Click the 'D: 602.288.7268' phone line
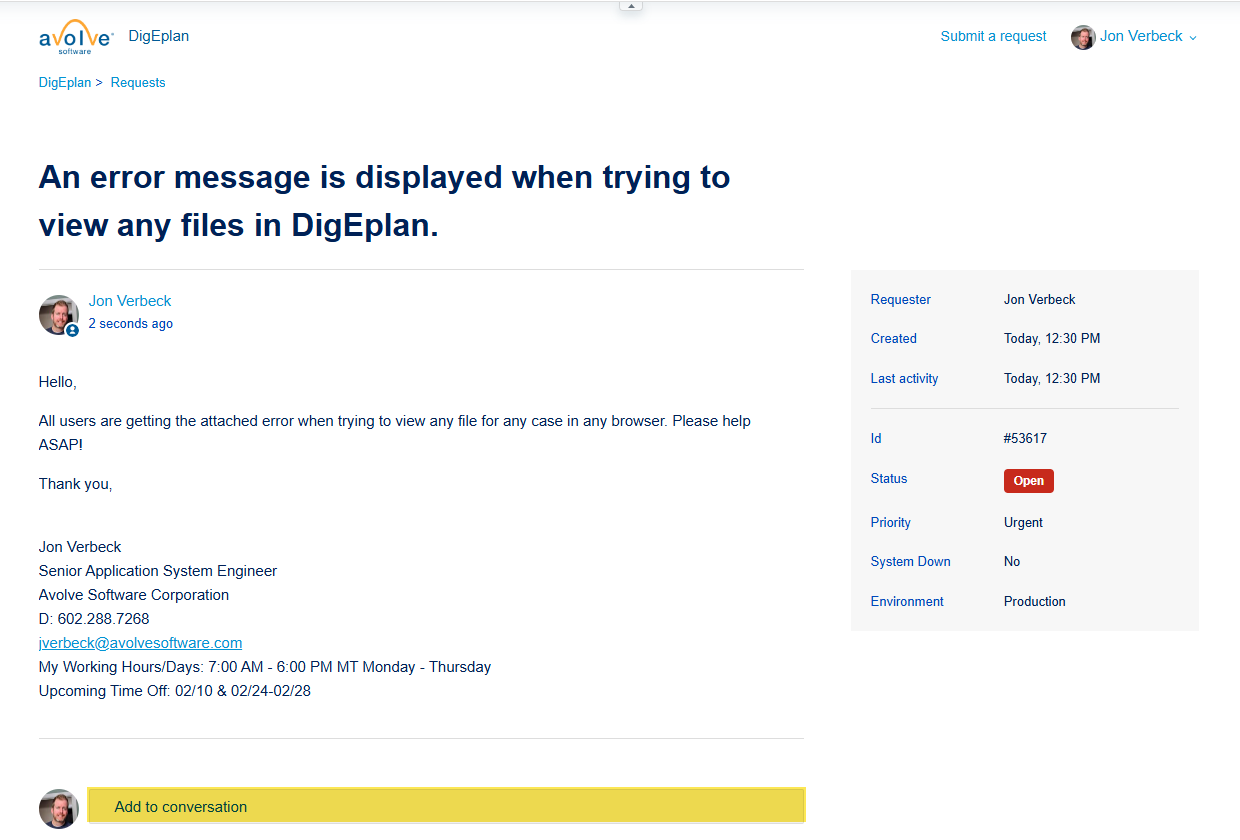Image resolution: width=1240 pixels, height=840 pixels. [x=94, y=619]
